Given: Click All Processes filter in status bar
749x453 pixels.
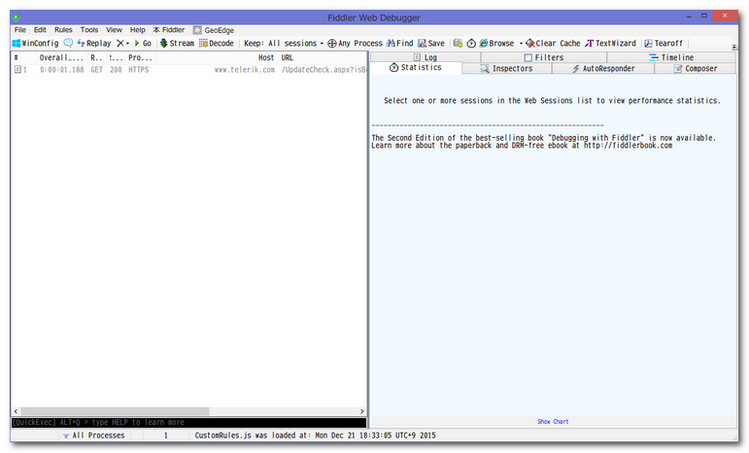Looking at the screenshot, I should coord(94,435).
